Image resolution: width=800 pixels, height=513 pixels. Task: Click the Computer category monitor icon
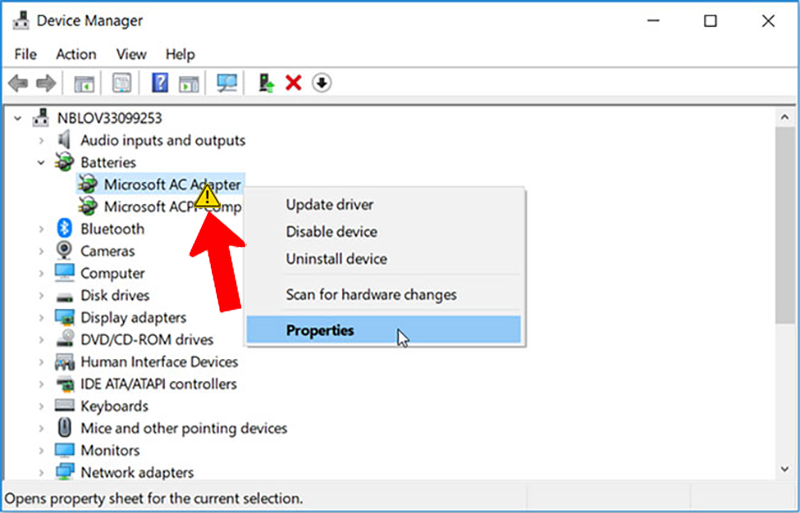click(x=64, y=273)
